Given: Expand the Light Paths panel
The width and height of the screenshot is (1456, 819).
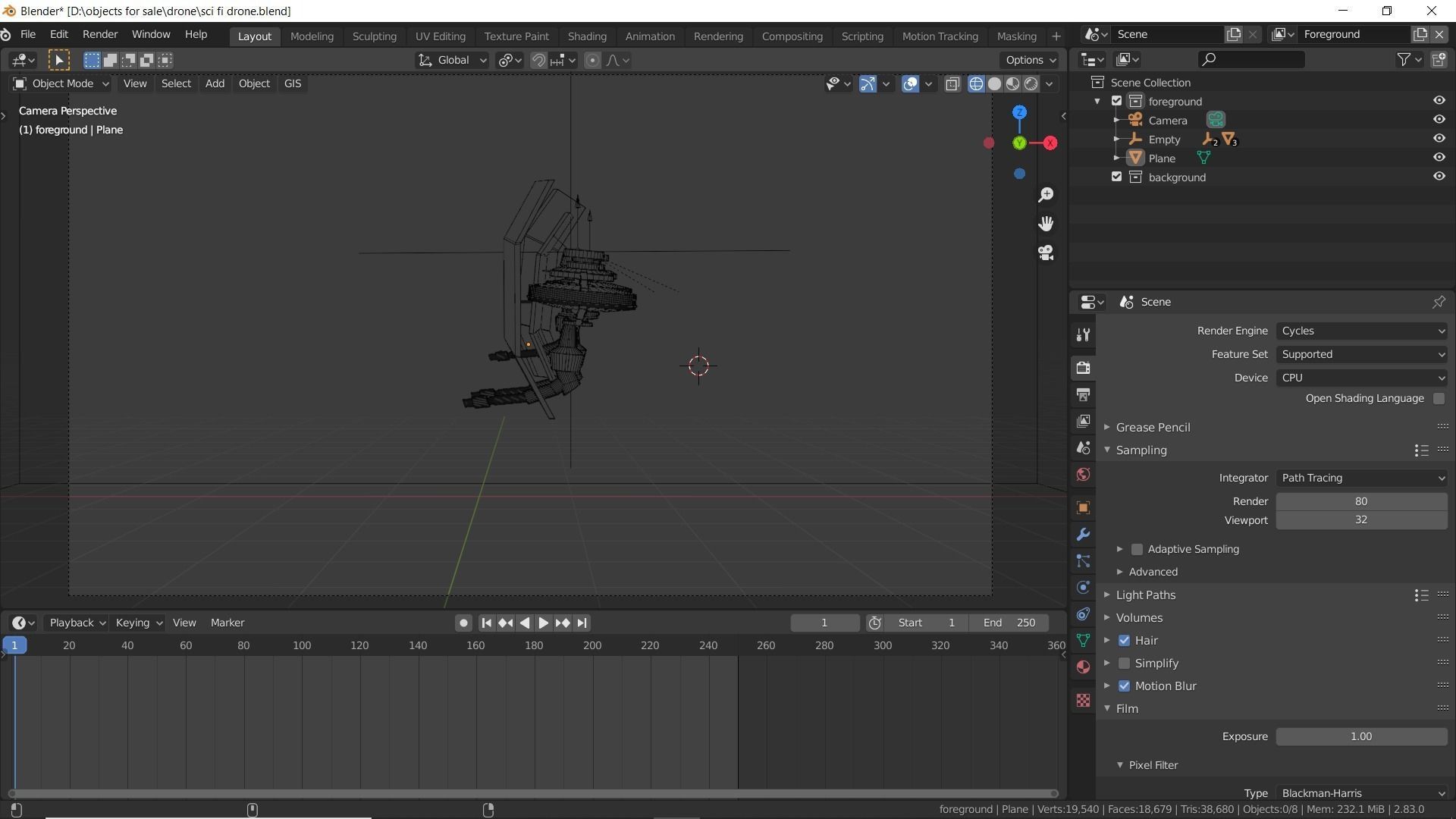Looking at the screenshot, I should coord(1145,595).
